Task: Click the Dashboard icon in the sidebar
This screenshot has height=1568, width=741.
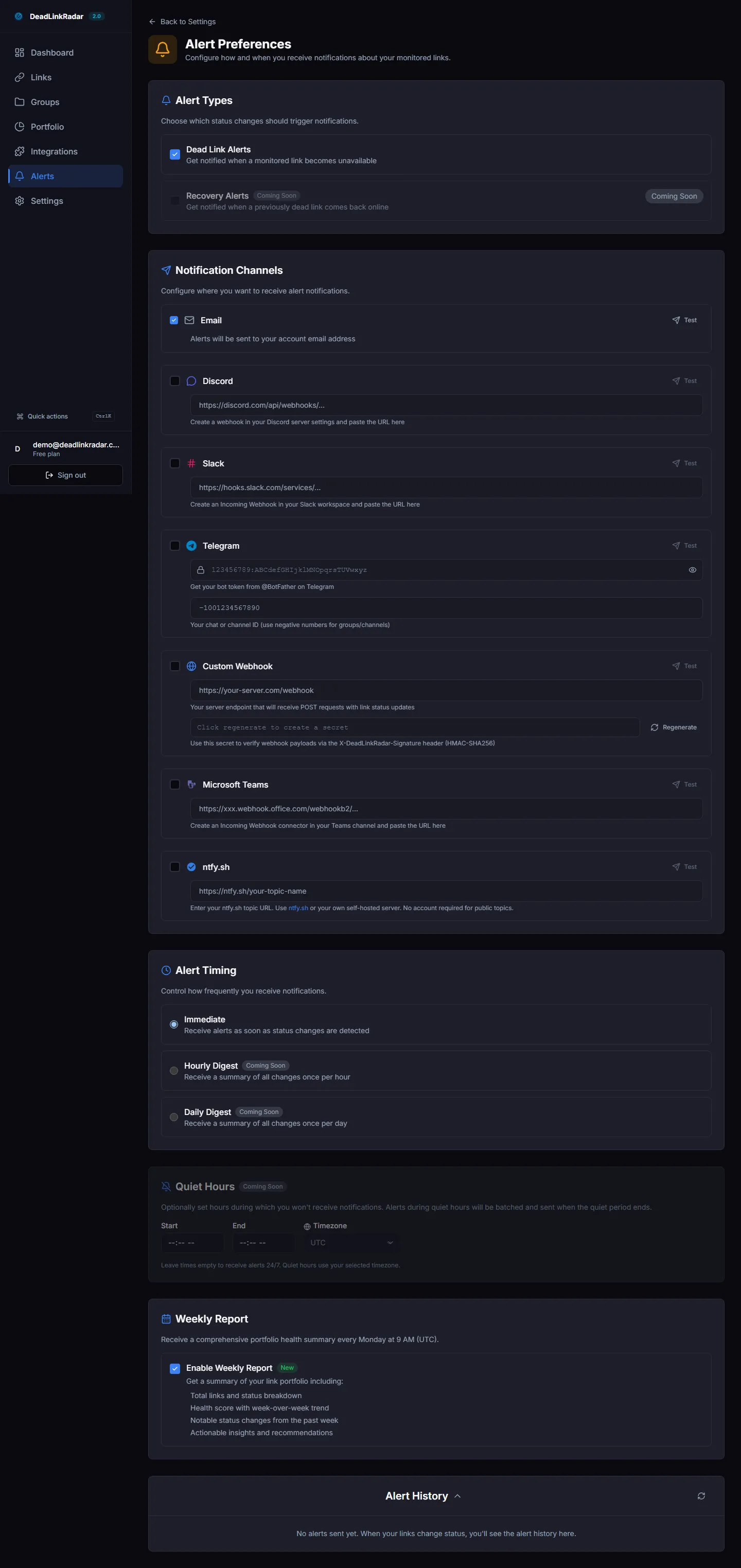Action: [20, 53]
